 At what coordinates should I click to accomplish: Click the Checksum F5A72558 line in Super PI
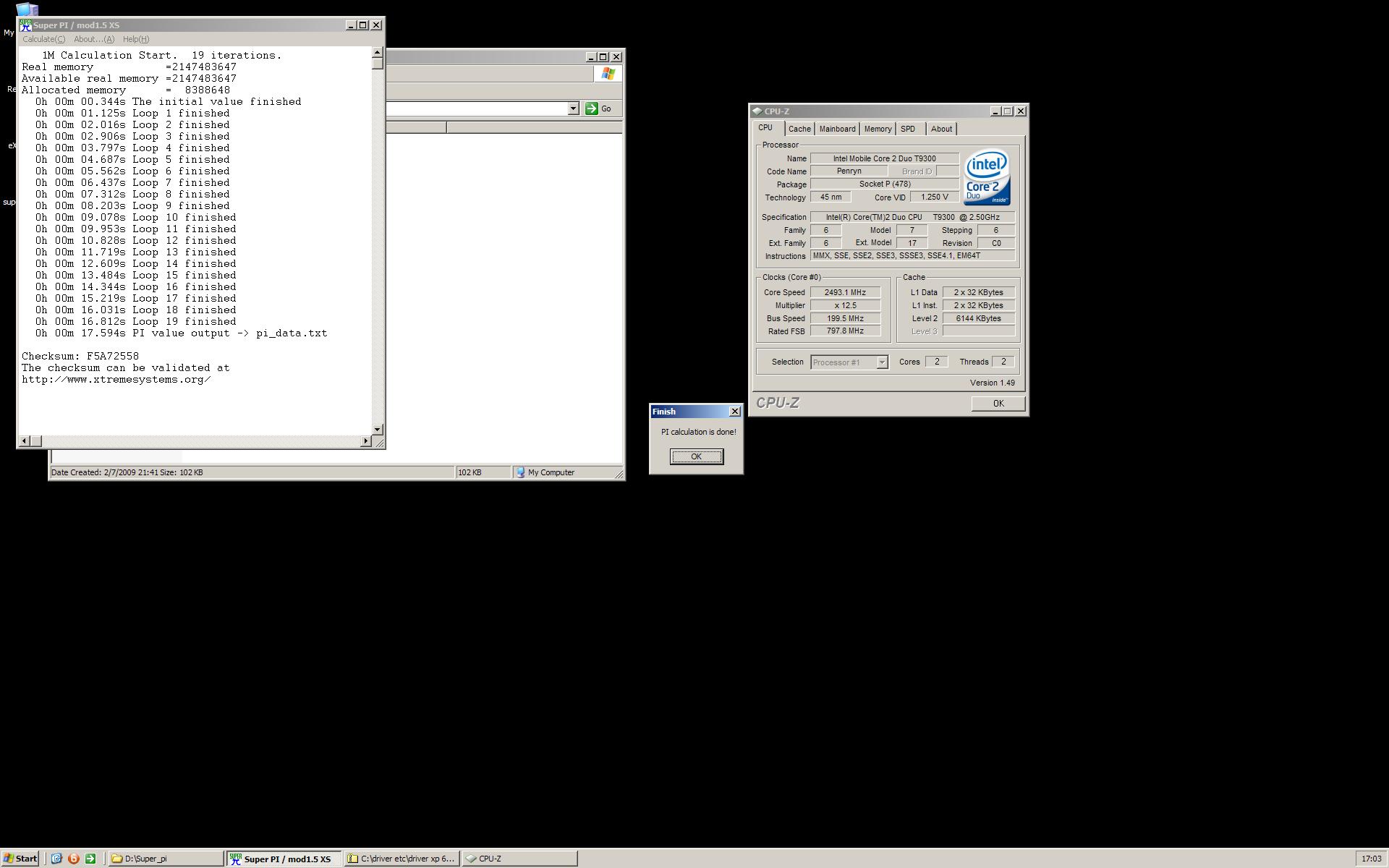pyautogui.click(x=80, y=357)
